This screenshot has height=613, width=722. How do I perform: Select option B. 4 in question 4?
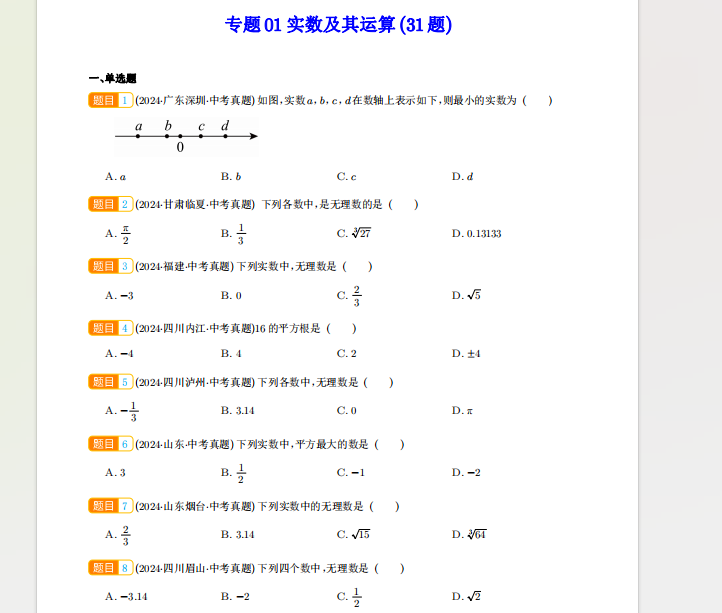231,354
